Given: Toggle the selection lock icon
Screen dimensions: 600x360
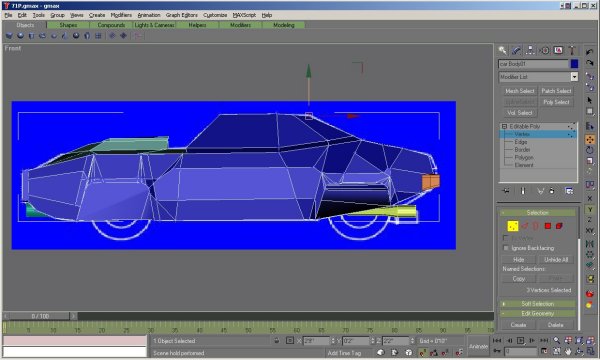Looking at the screenshot, I should (277, 340).
